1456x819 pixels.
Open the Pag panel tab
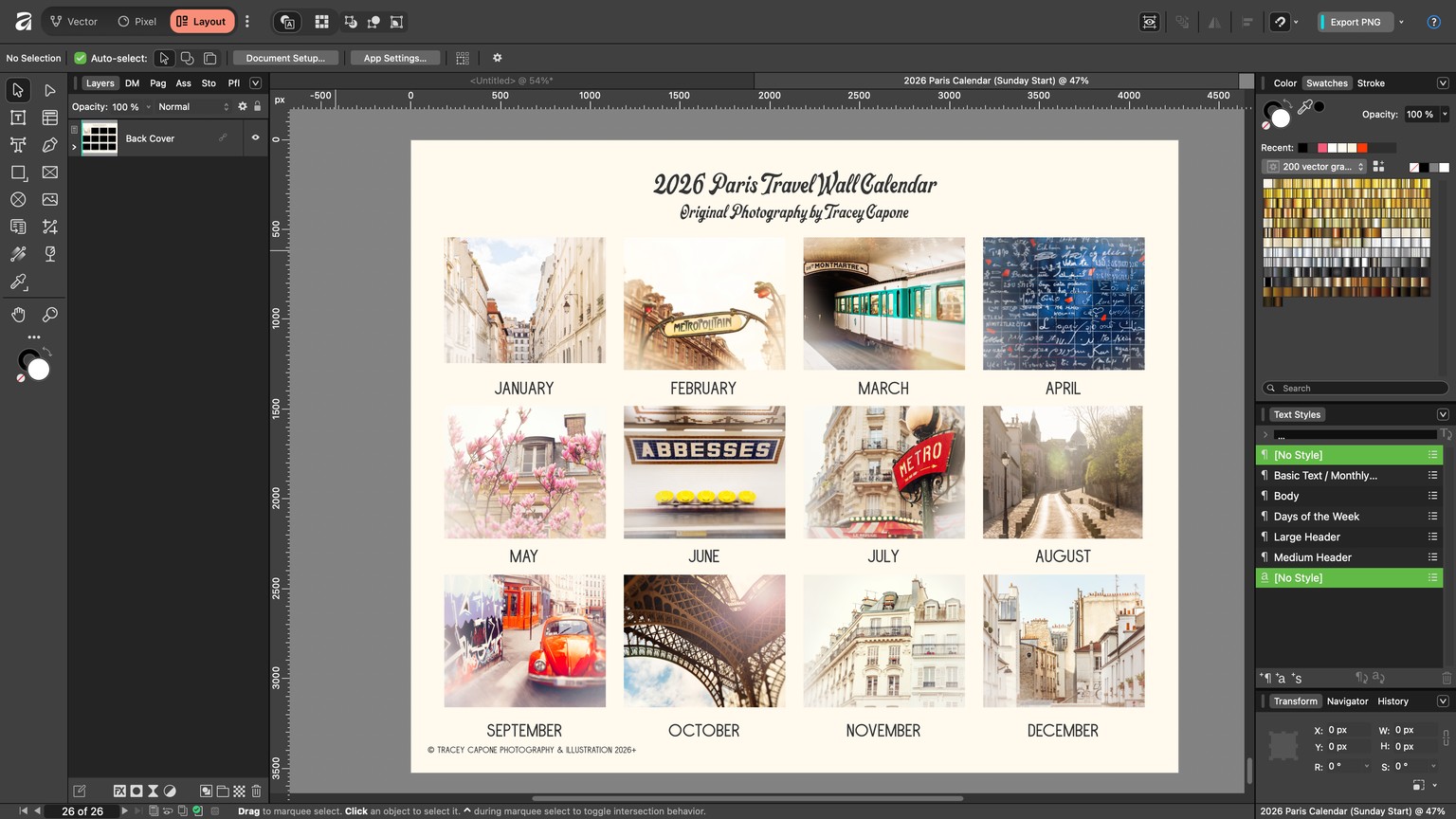pyautogui.click(x=157, y=83)
